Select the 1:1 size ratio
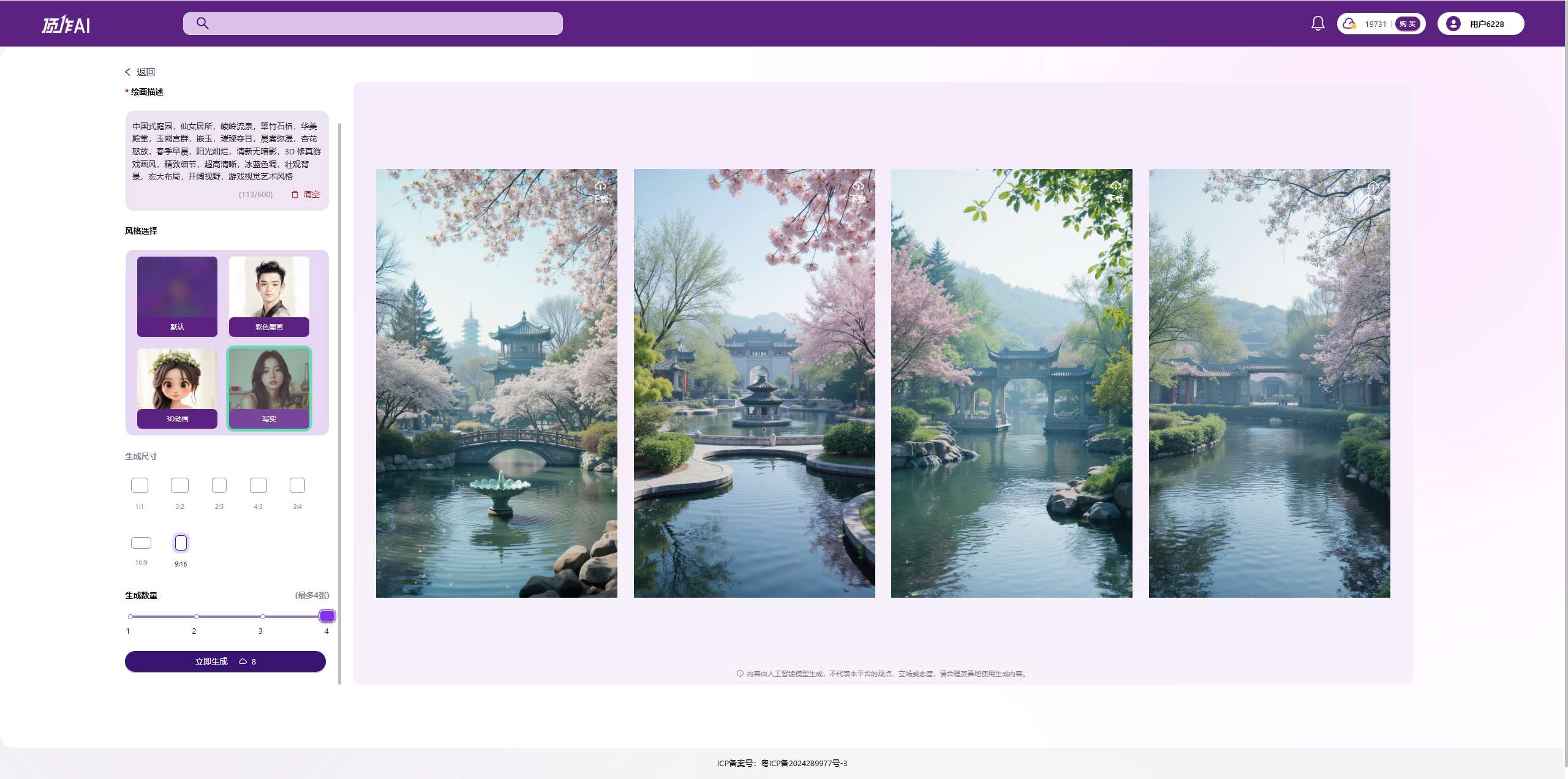 tap(140, 486)
